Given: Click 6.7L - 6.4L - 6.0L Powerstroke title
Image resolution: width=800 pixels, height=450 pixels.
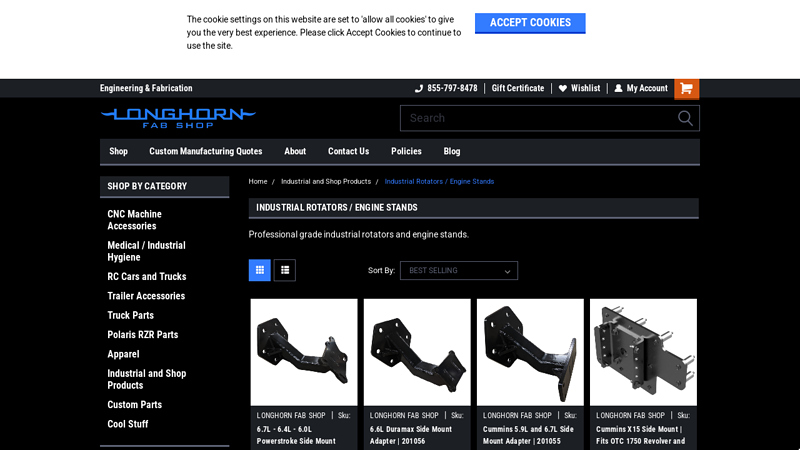Looking at the screenshot, I should [296, 435].
